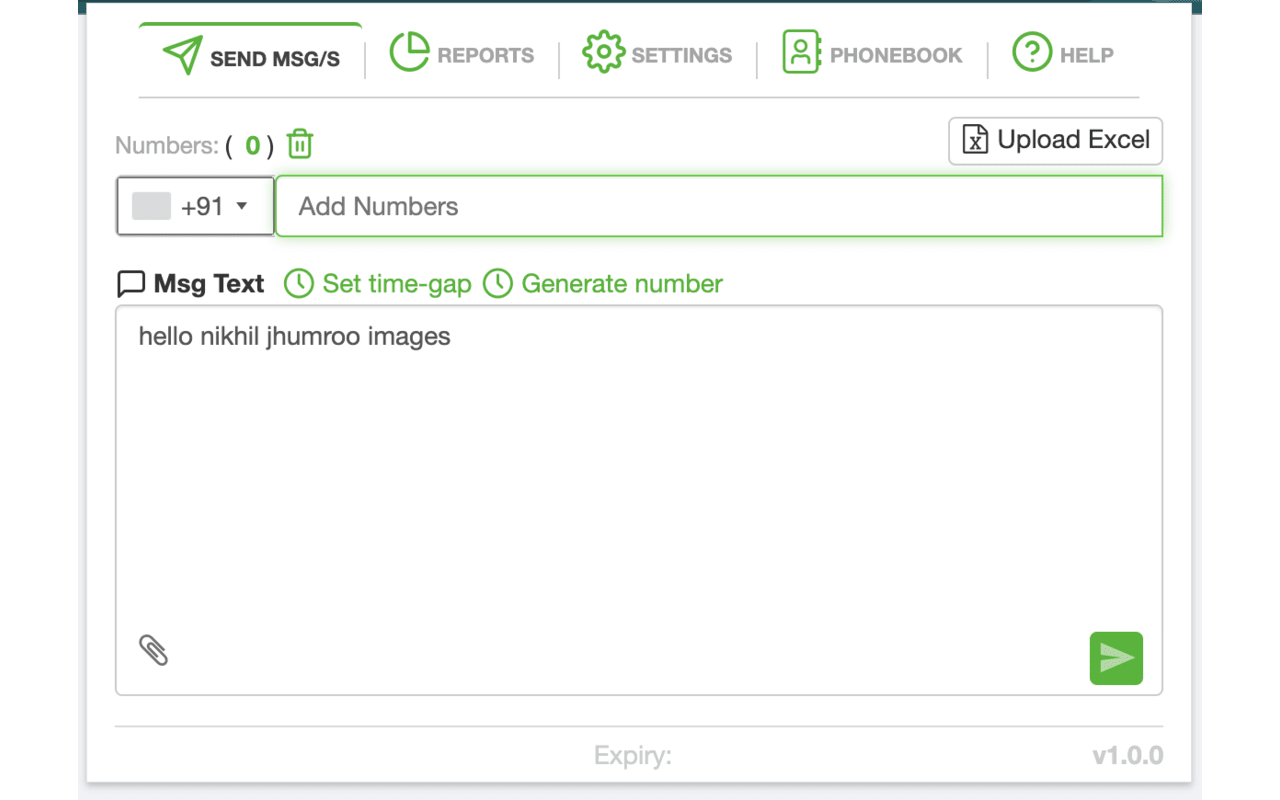Click the clock icon beside Generate number

pyautogui.click(x=498, y=284)
